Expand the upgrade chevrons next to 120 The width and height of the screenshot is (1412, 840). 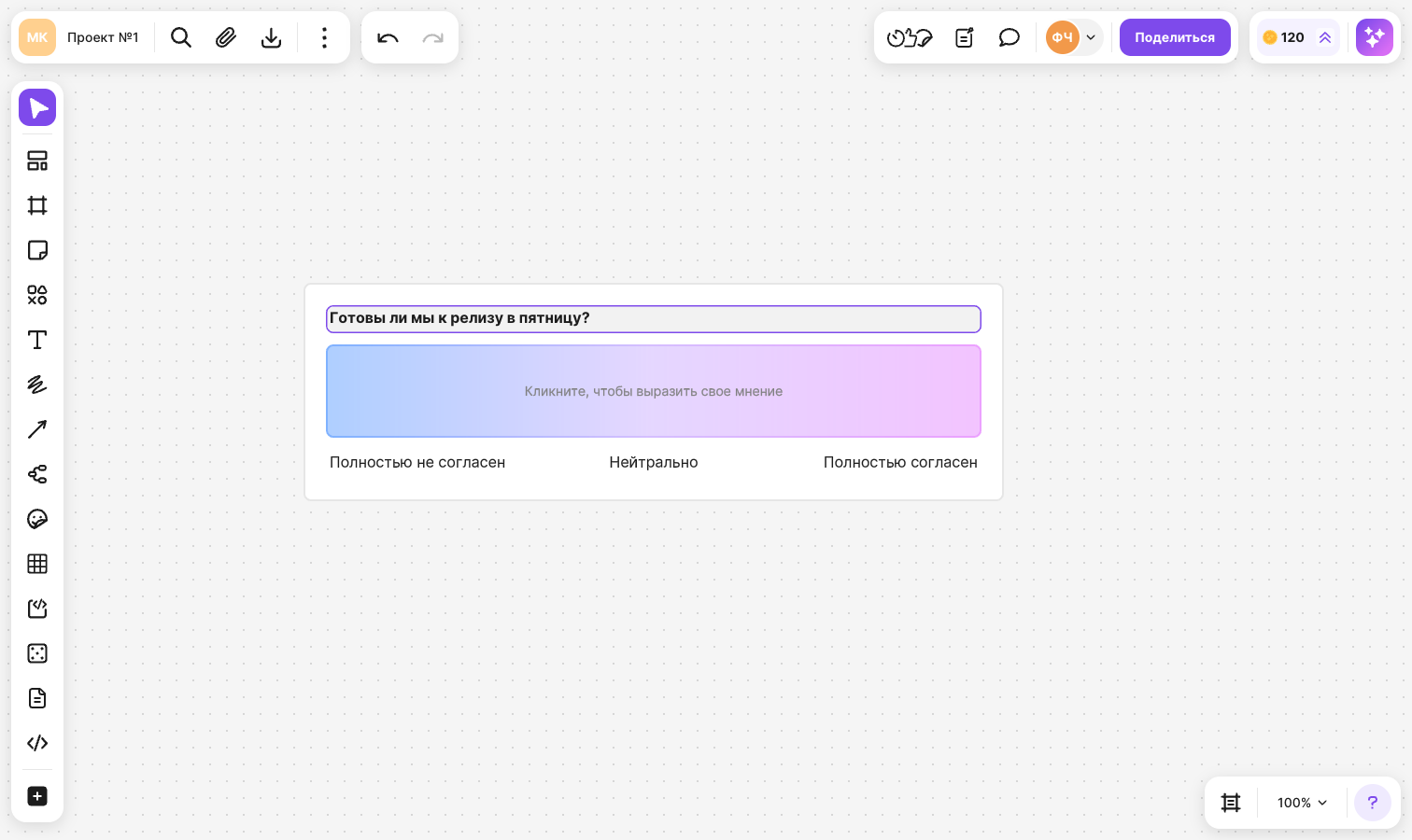click(x=1325, y=37)
